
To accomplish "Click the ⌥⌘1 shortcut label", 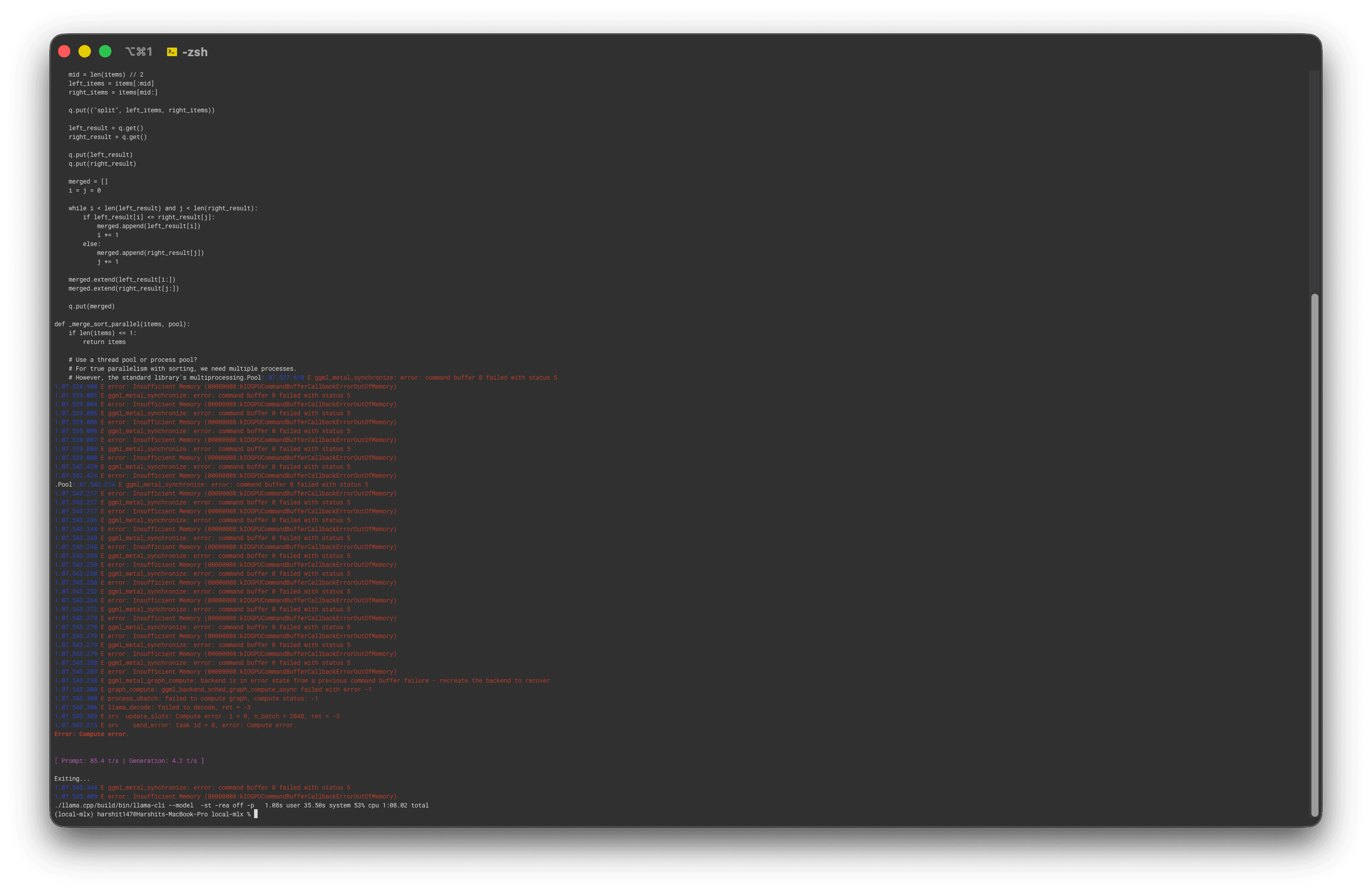I will point(138,52).
